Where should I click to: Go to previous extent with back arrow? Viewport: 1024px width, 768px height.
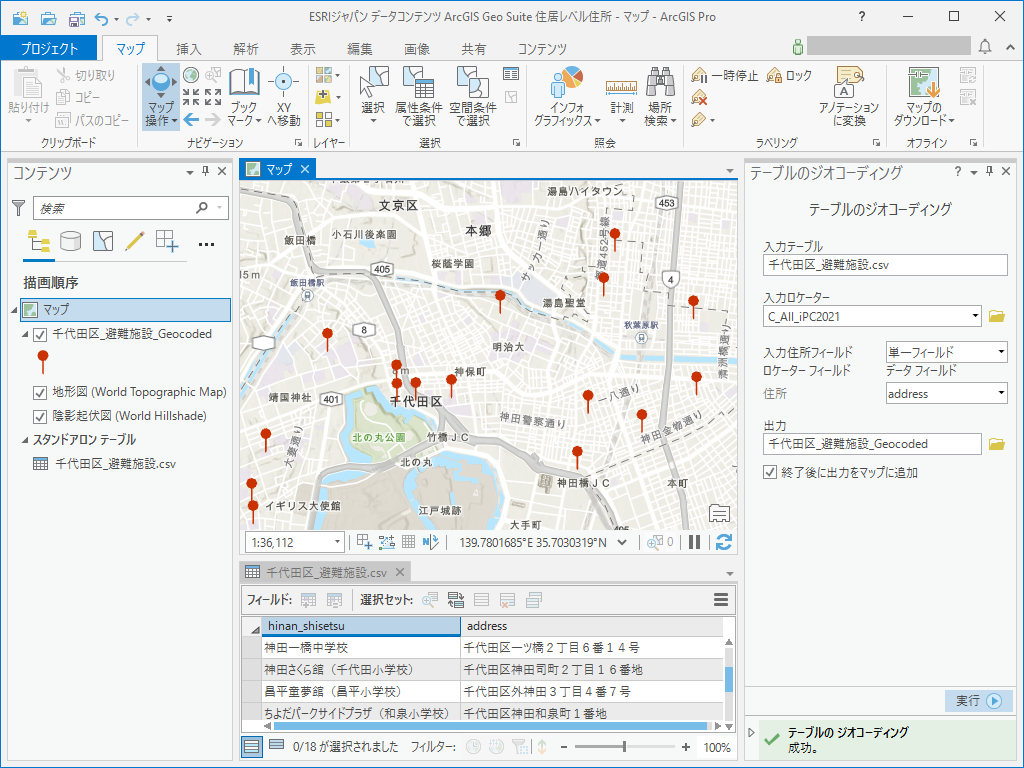[191, 120]
